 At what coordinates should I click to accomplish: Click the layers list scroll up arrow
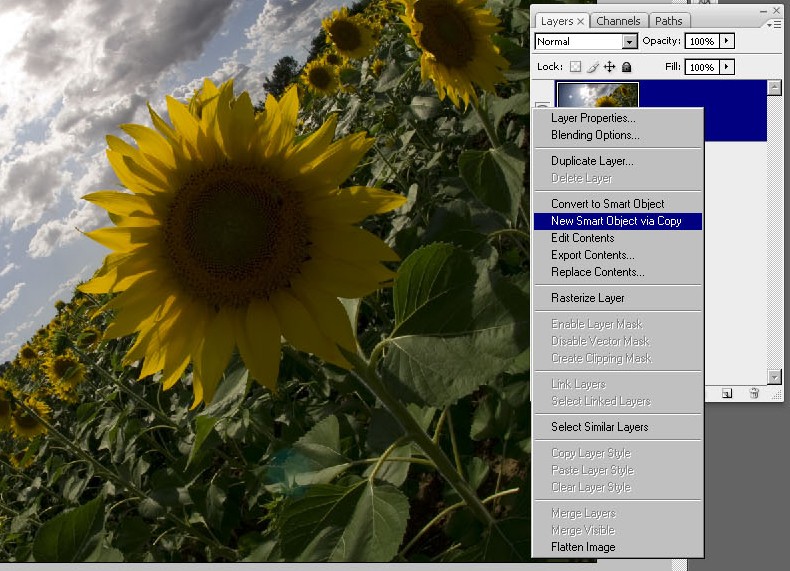click(774, 87)
